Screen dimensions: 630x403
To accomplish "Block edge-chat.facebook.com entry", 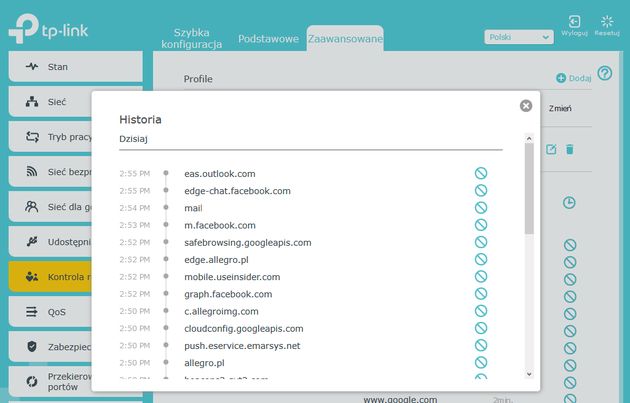I will pos(481,190).
